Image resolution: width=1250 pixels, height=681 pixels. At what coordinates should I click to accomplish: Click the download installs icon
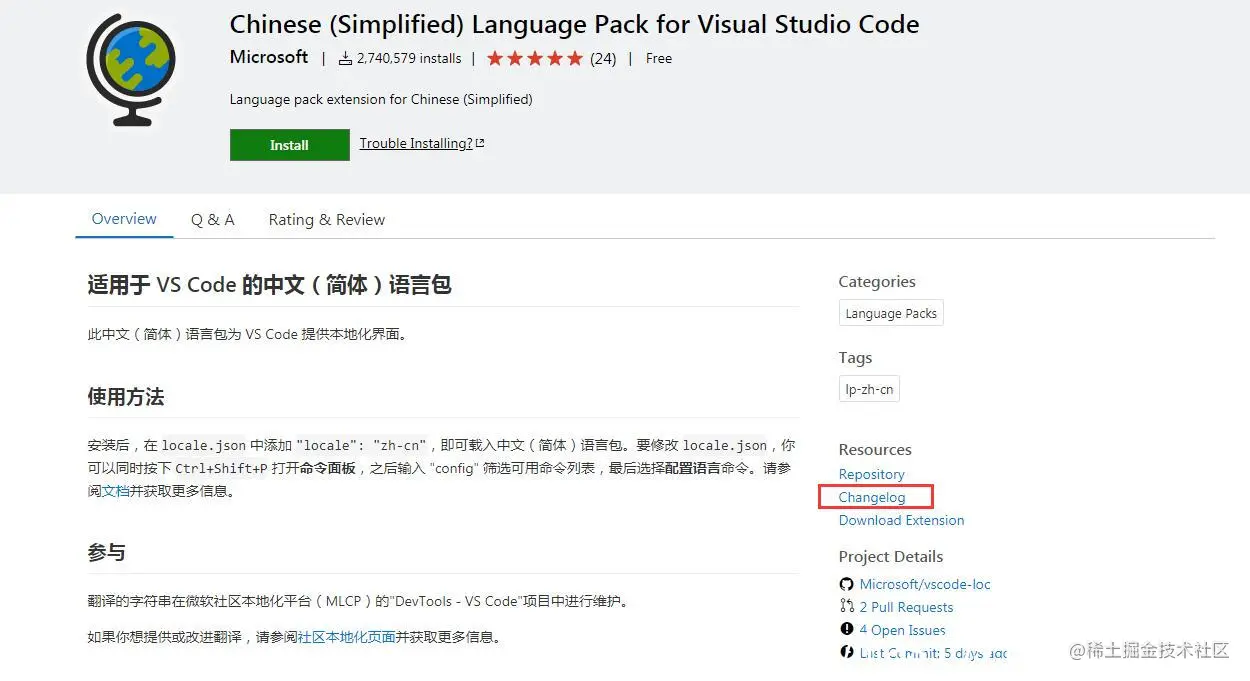345,59
